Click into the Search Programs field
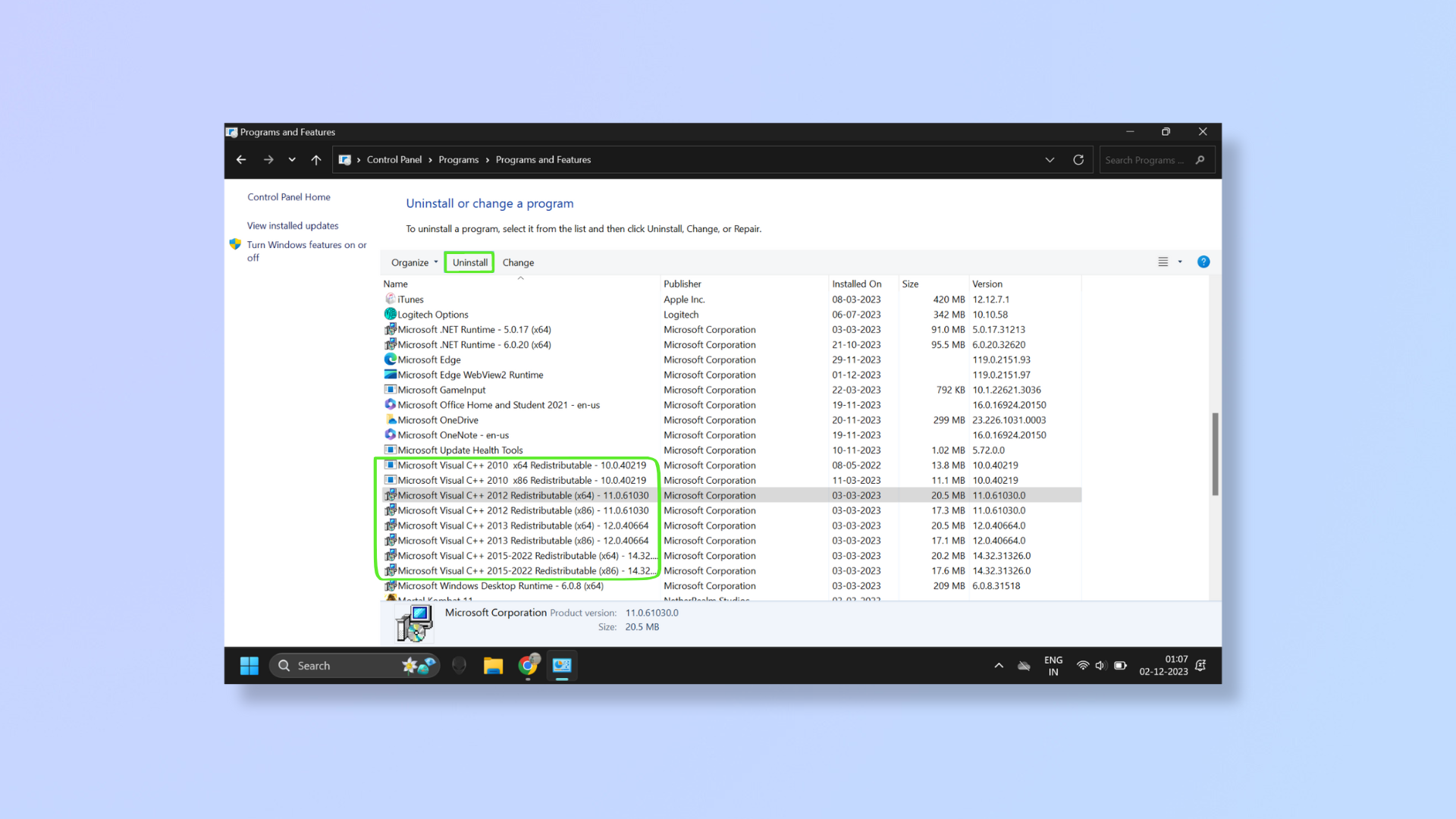The width and height of the screenshot is (1456, 819). pyautogui.click(x=1145, y=160)
